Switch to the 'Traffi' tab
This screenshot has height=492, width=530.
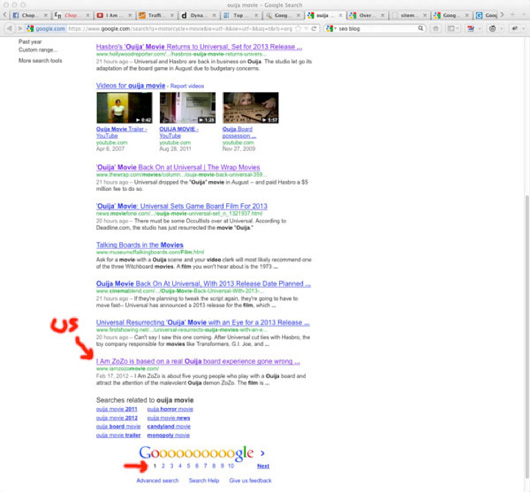(x=156, y=15)
